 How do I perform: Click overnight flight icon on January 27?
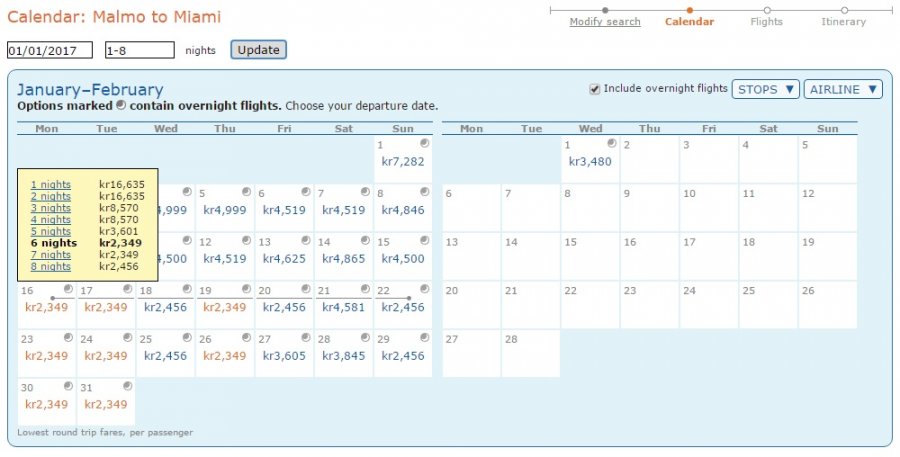305,337
